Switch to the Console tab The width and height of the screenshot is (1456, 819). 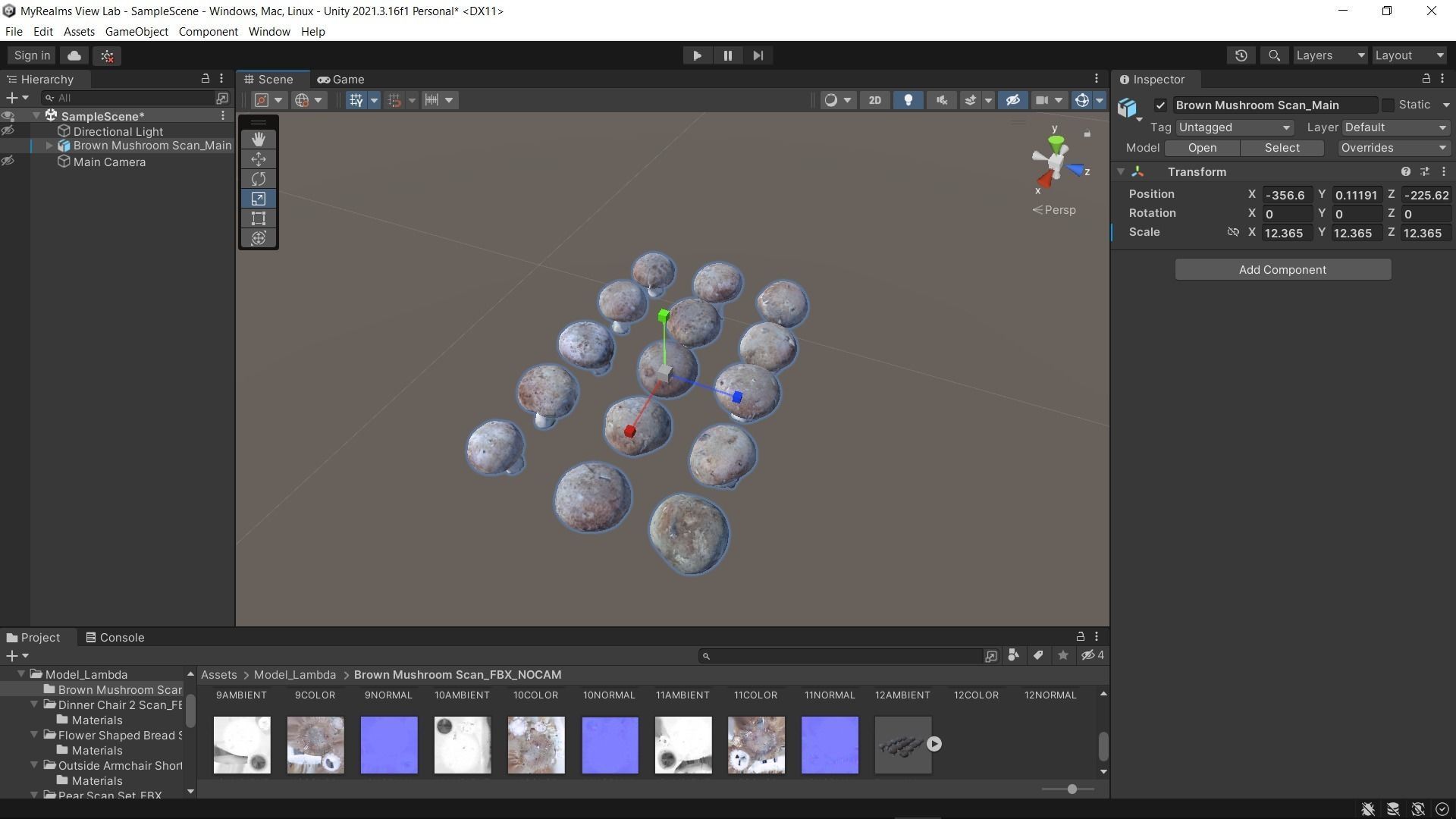click(115, 638)
